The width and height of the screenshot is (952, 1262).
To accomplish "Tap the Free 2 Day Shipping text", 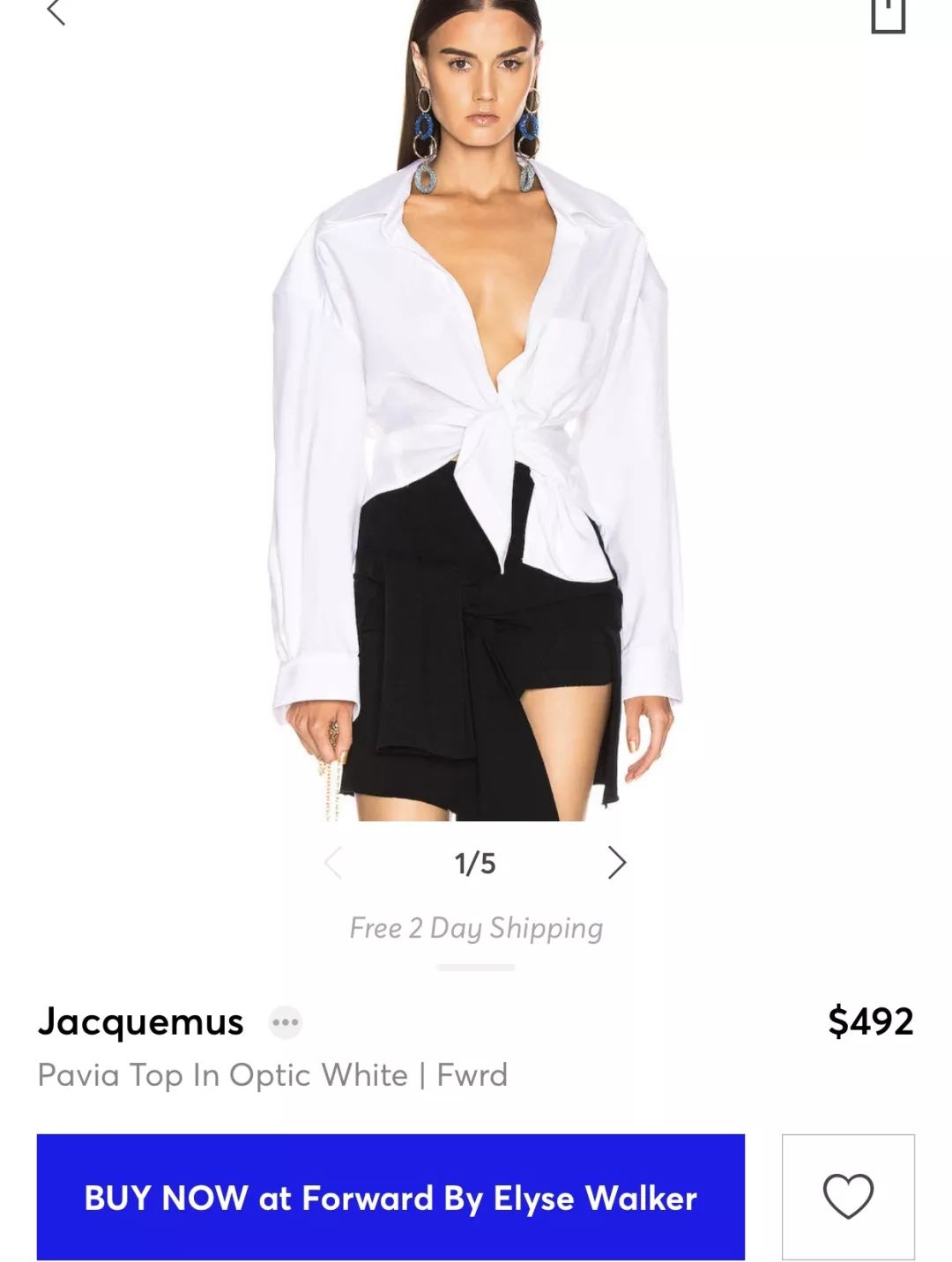I will tap(476, 928).
